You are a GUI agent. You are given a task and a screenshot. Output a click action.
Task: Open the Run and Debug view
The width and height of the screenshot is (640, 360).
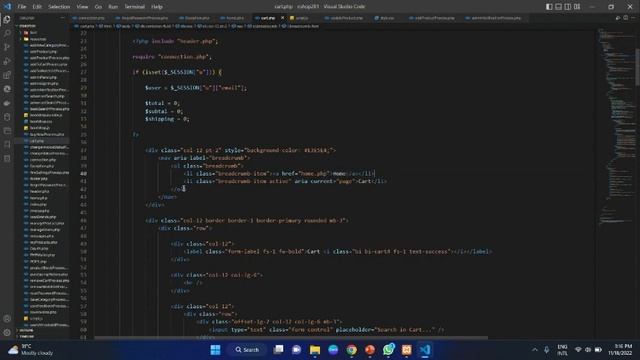(7, 61)
